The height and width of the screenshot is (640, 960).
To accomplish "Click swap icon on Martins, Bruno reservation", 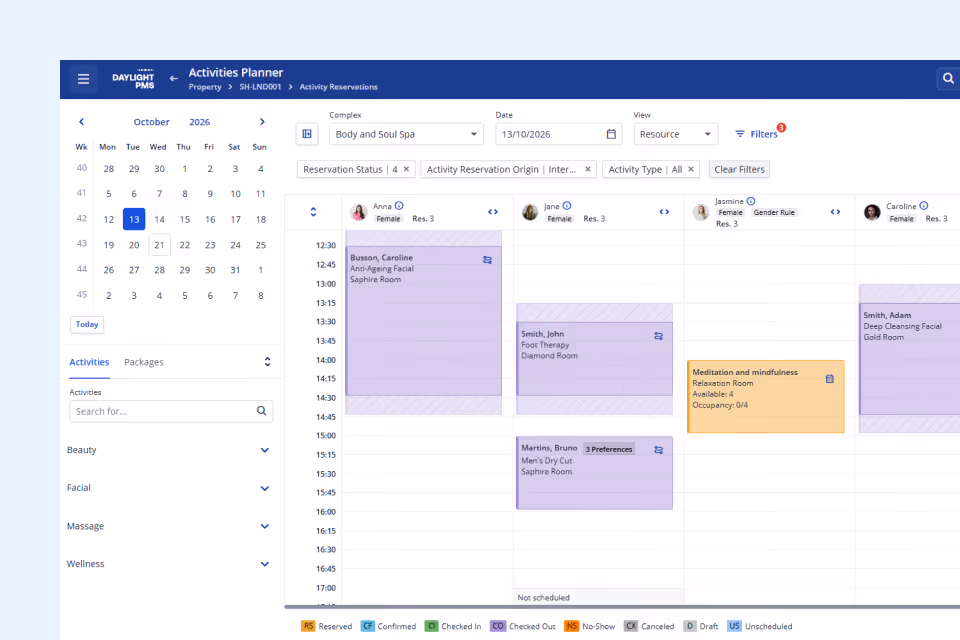I will [659, 450].
